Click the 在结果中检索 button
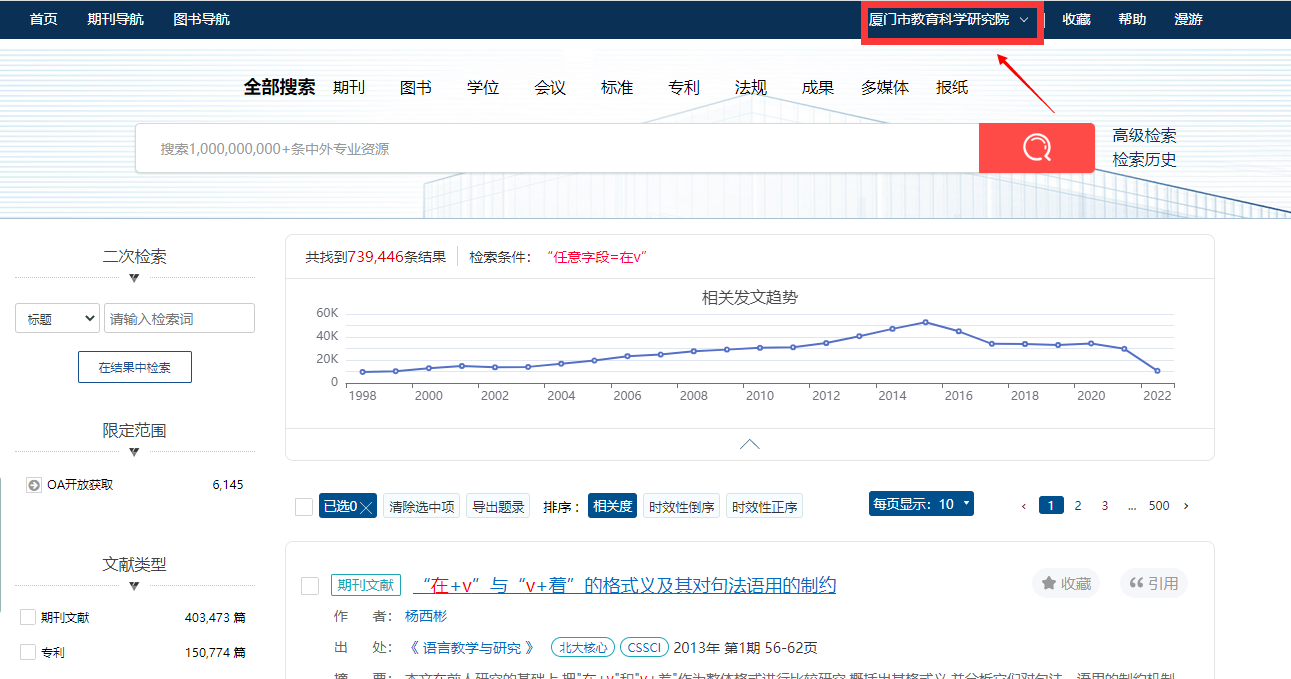The height and width of the screenshot is (679, 1291). pos(135,367)
